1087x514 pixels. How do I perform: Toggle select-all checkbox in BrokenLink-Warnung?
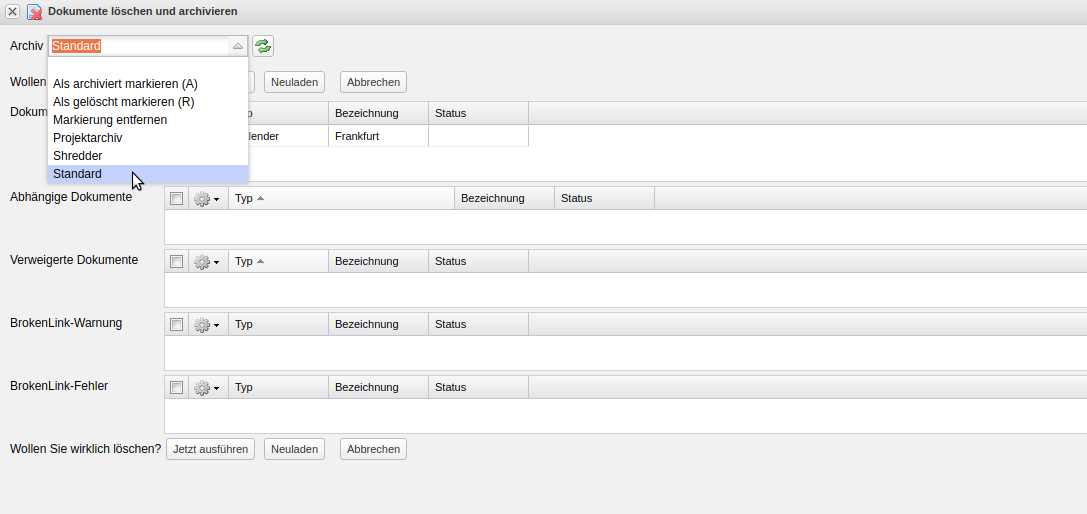coord(177,324)
